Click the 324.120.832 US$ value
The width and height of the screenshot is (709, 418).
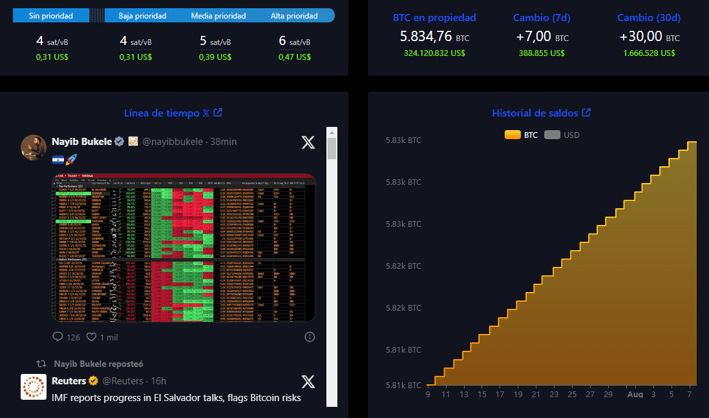[x=435, y=53]
